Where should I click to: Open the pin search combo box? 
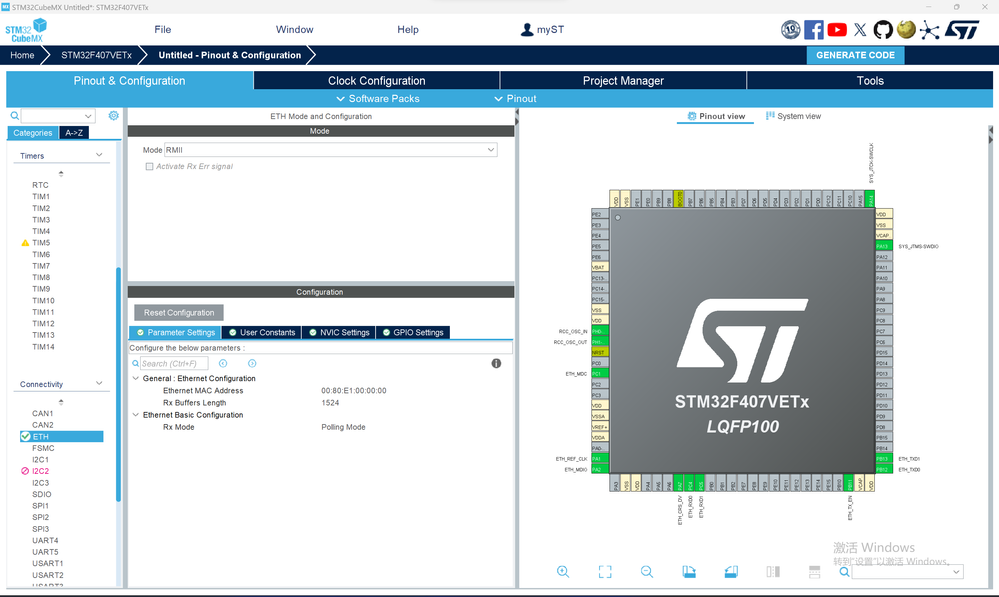coord(907,572)
